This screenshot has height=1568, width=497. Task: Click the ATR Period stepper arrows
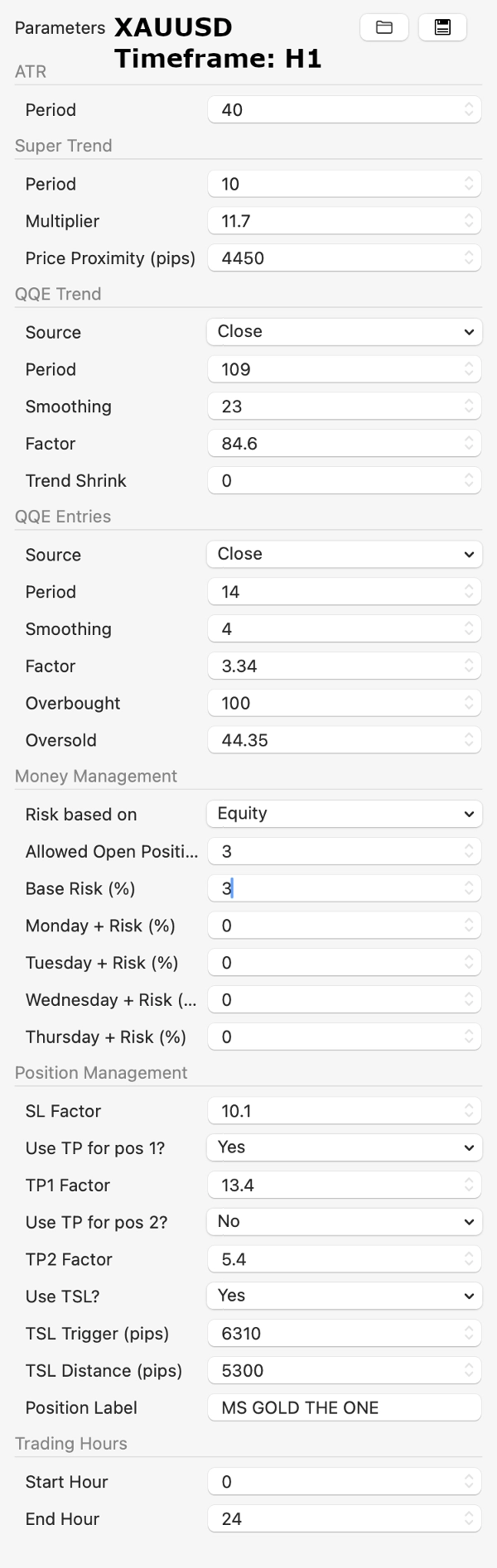click(x=469, y=109)
